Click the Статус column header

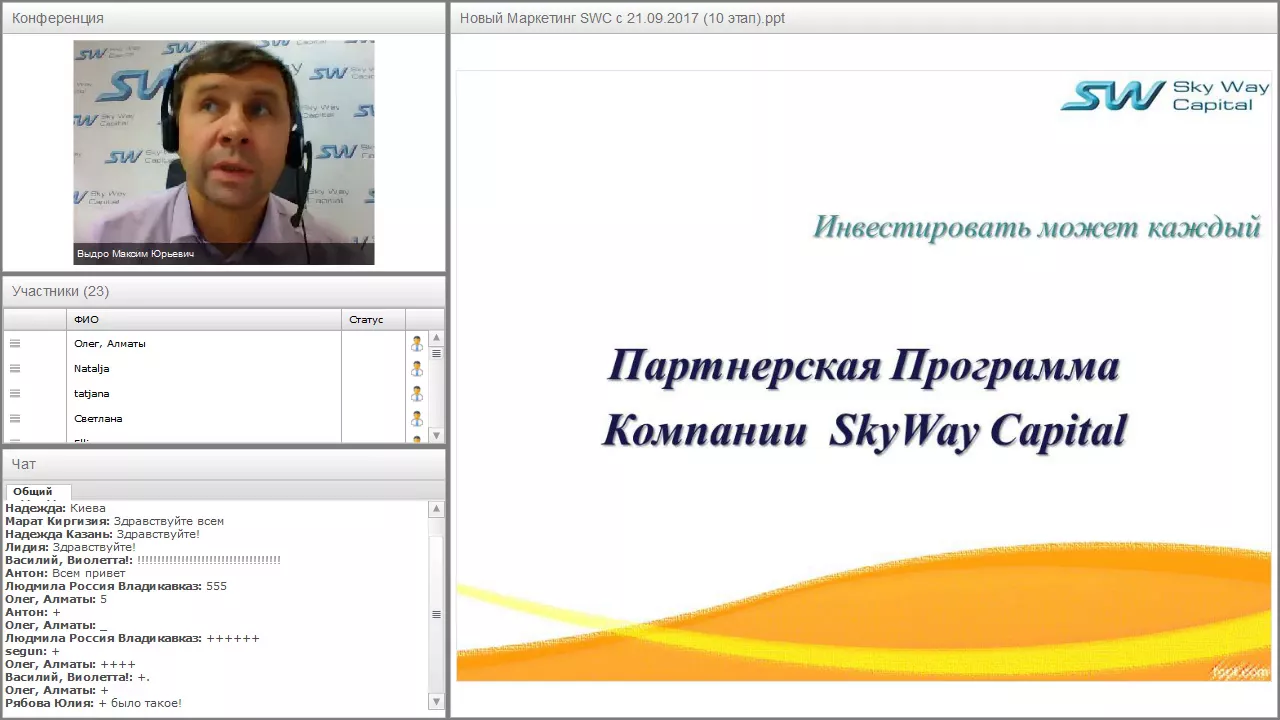point(374,320)
